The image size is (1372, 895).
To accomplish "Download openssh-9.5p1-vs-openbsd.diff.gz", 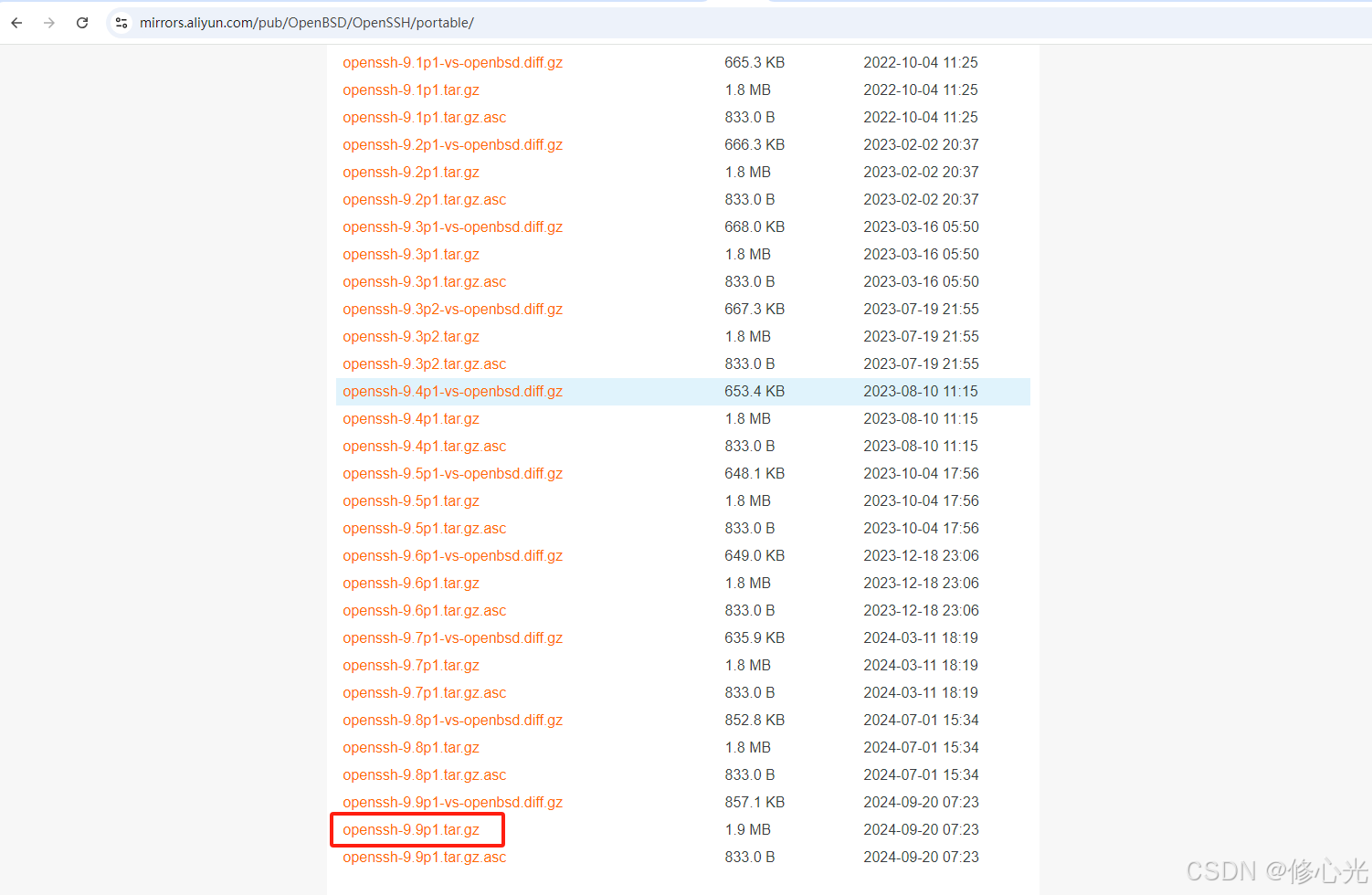I will pyautogui.click(x=452, y=473).
